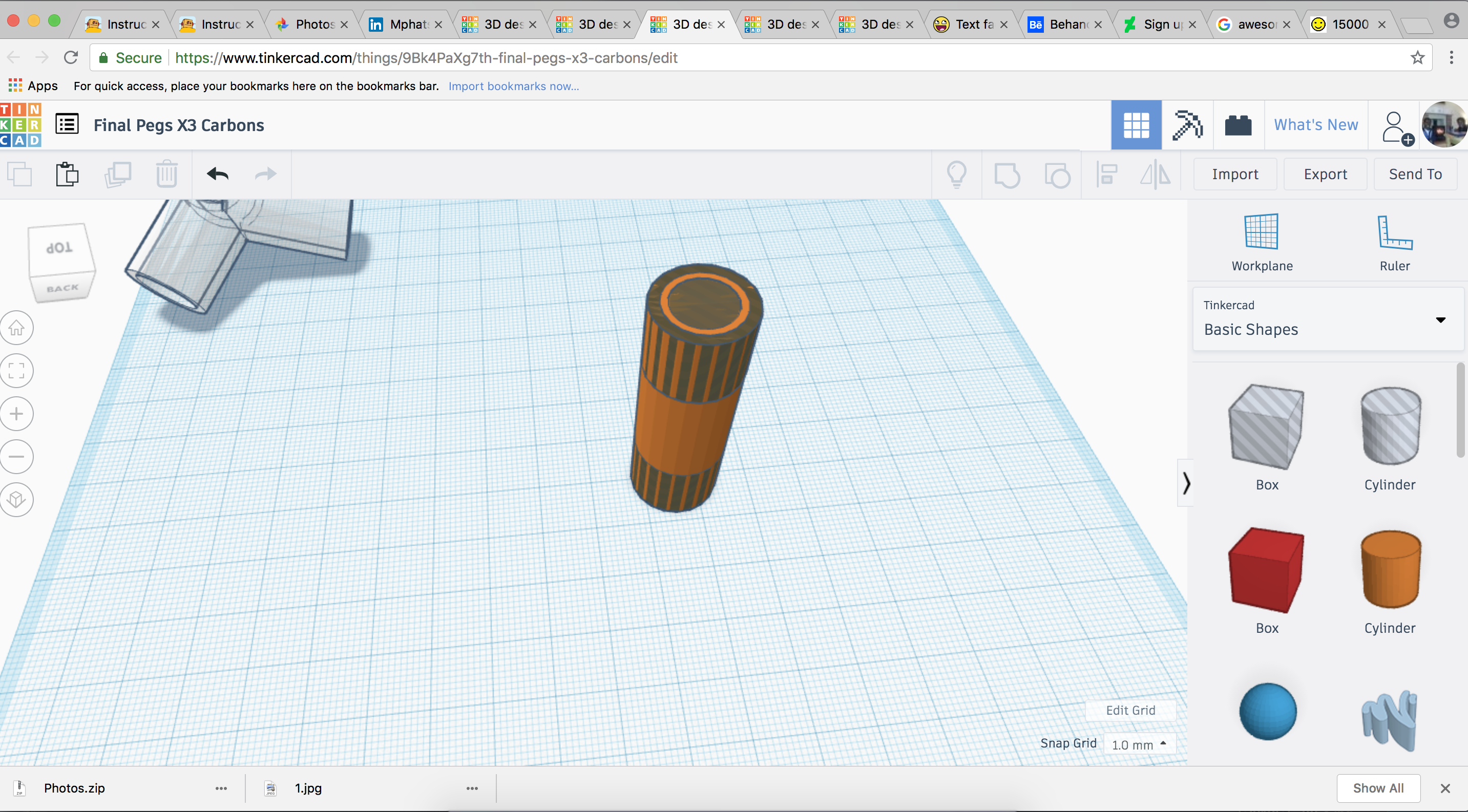Click the Group shapes icon
The height and width of the screenshot is (812, 1468).
(x=1007, y=175)
